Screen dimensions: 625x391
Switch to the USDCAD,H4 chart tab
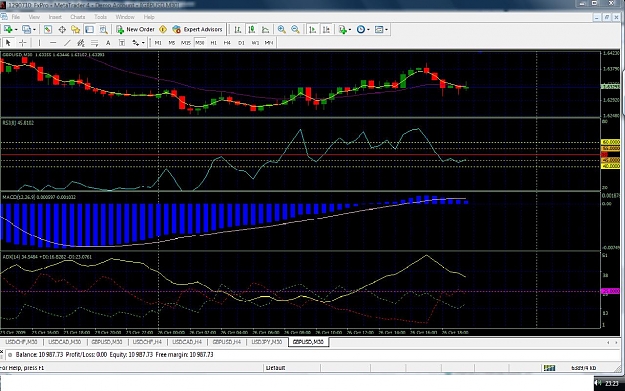pos(187,342)
